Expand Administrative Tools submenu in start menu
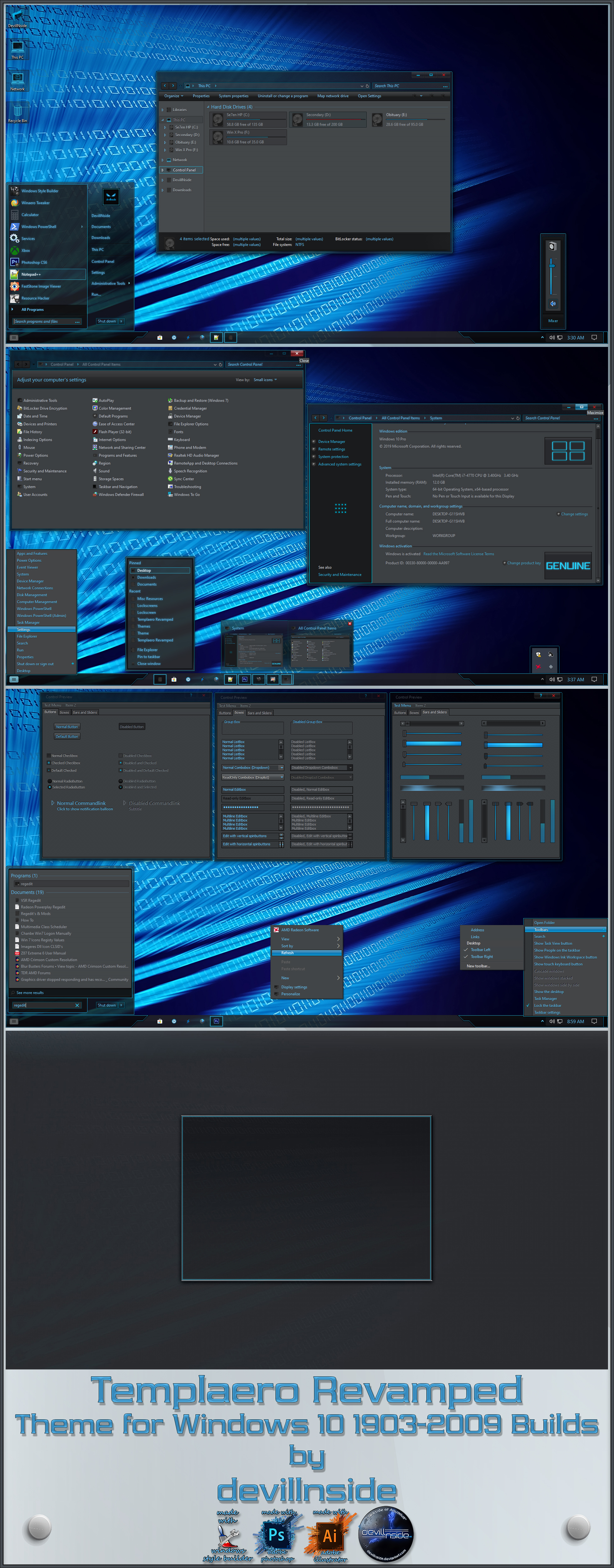The width and height of the screenshot is (614, 1568). [x=129, y=283]
